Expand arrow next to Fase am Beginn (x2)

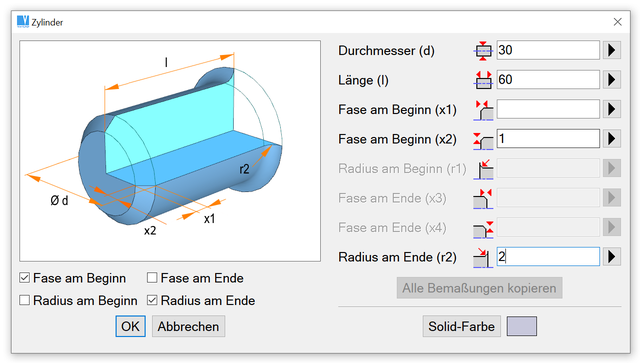[x=611, y=139]
